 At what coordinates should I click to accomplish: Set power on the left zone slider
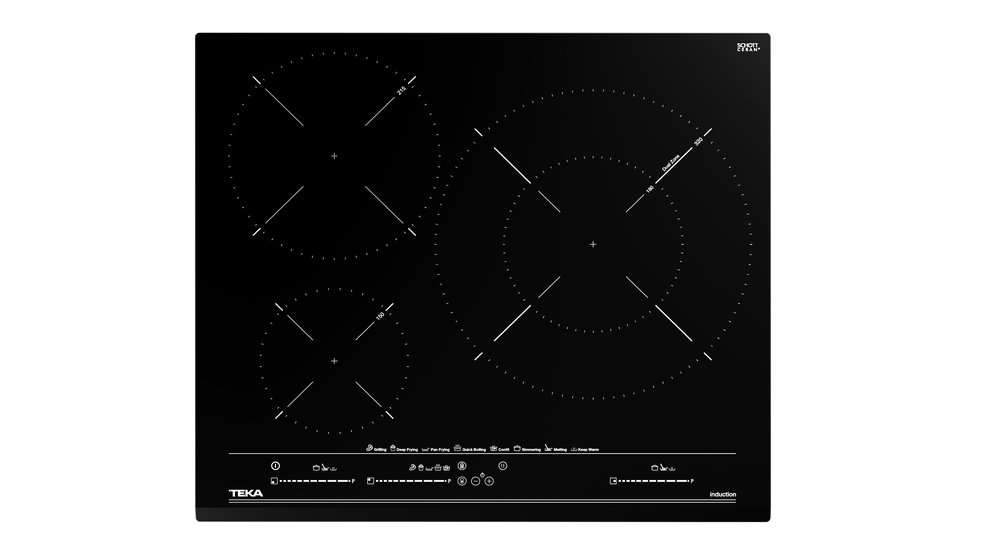point(315,481)
